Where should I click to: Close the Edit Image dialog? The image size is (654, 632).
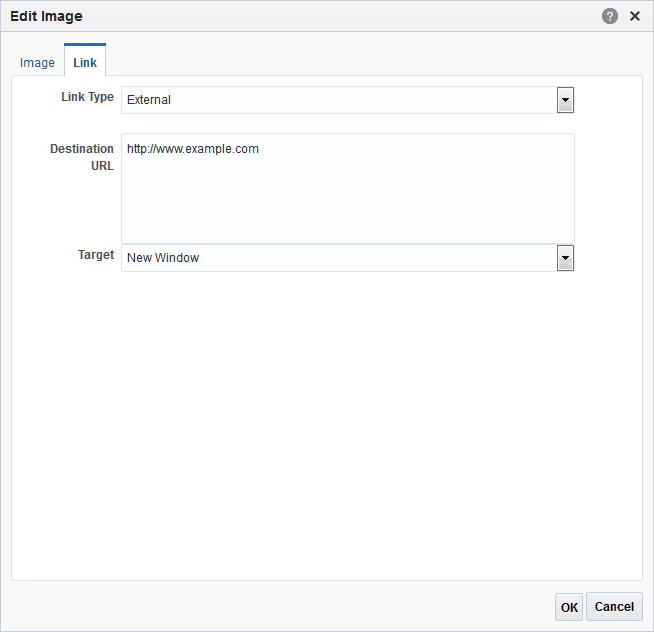point(635,16)
